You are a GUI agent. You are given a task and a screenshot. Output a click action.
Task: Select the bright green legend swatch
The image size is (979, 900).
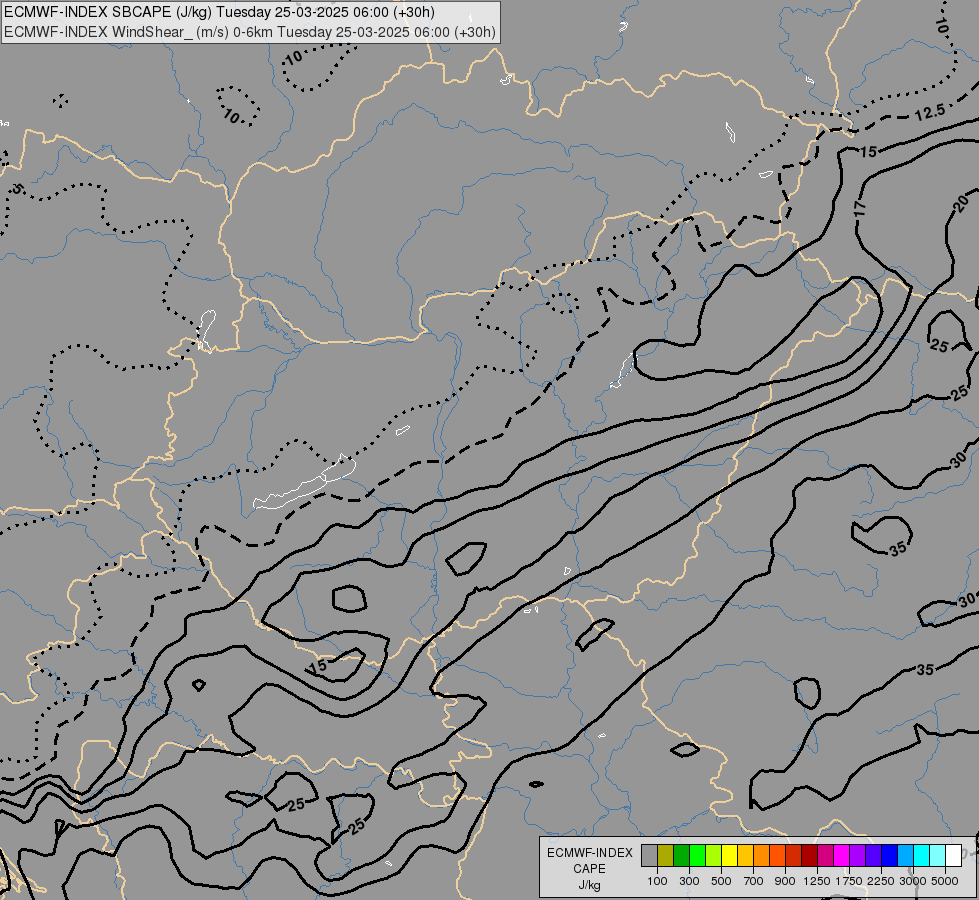tap(697, 855)
